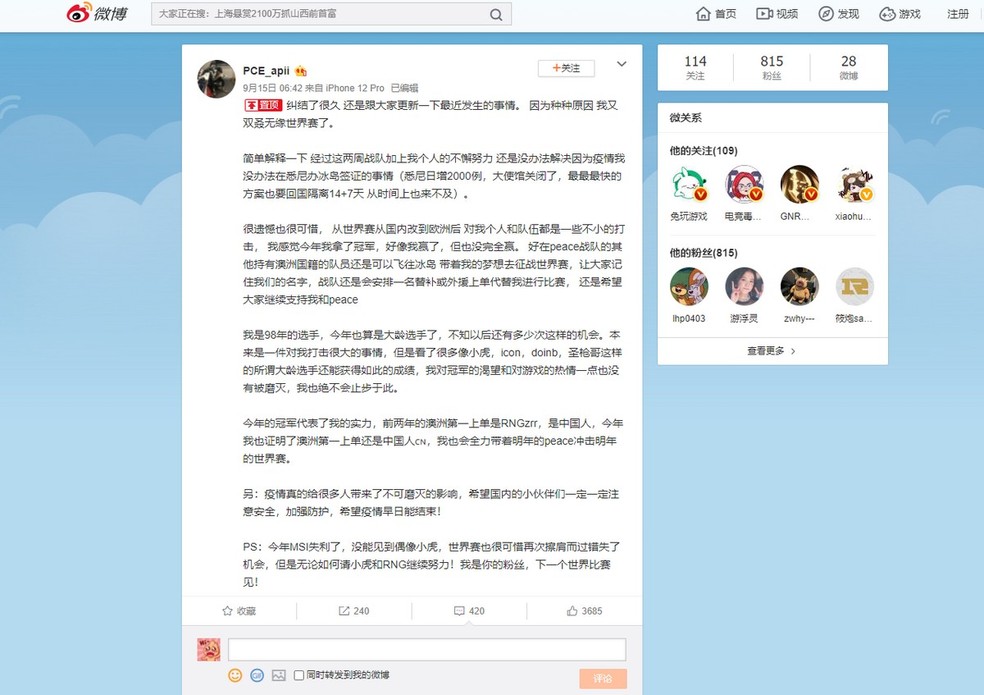The height and width of the screenshot is (695, 984).
Task: Click the 注册 sign-up link
Action: point(957,14)
